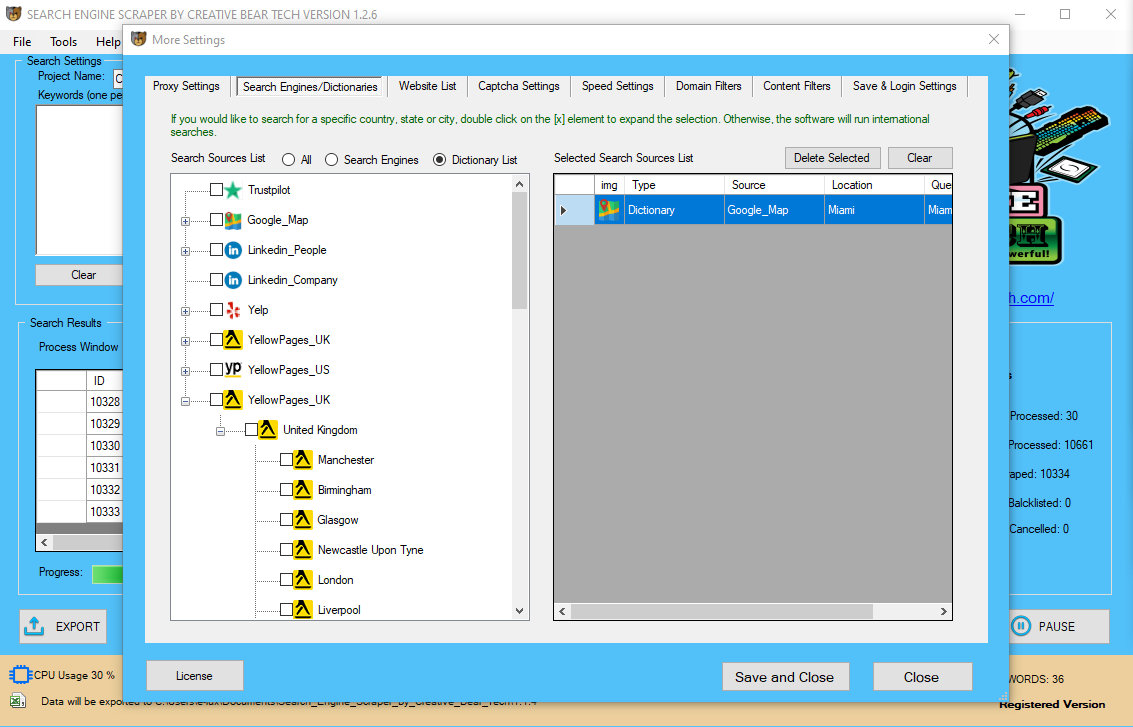This screenshot has height=727, width=1133.
Task: Click the Glasgow yellow pages icon
Action: [x=303, y=520]
